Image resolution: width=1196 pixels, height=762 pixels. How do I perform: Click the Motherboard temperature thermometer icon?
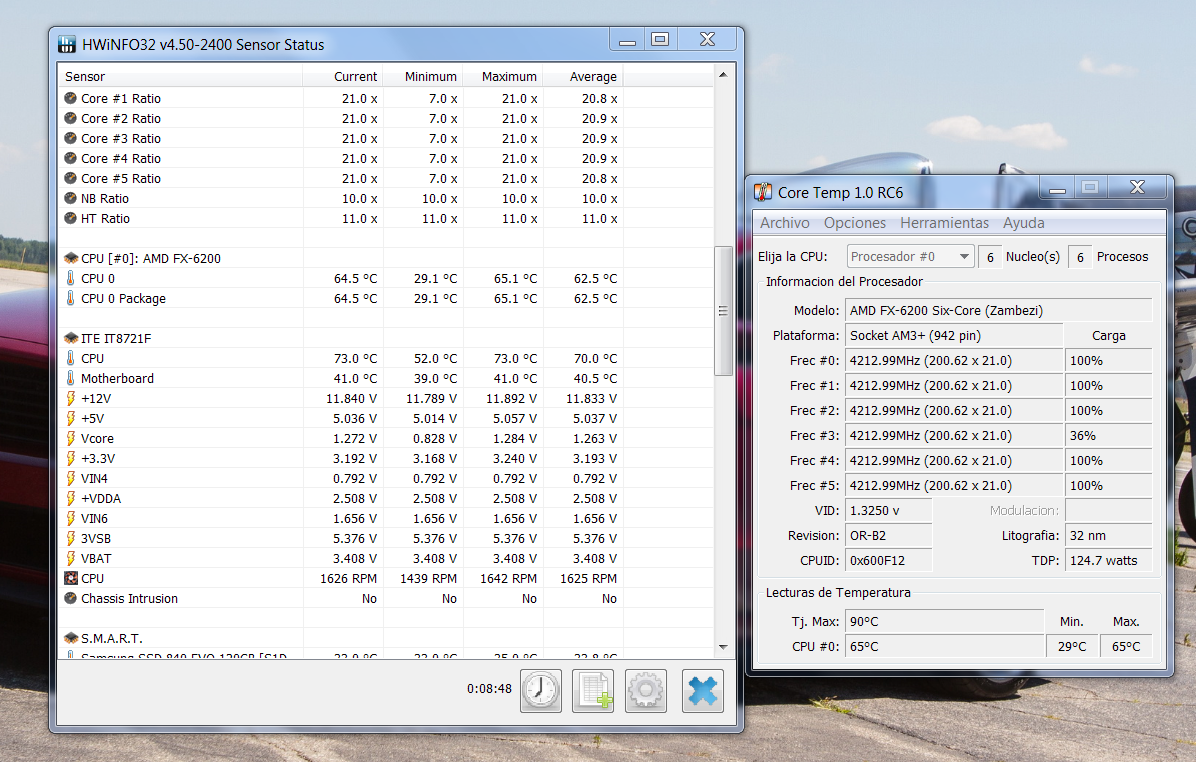point(70,378)
